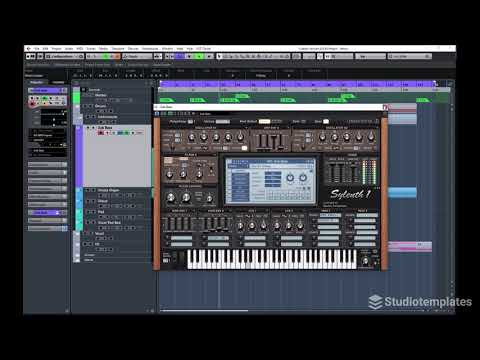
Task: Click the Filter Control Resonance knob
Action: 186,198
